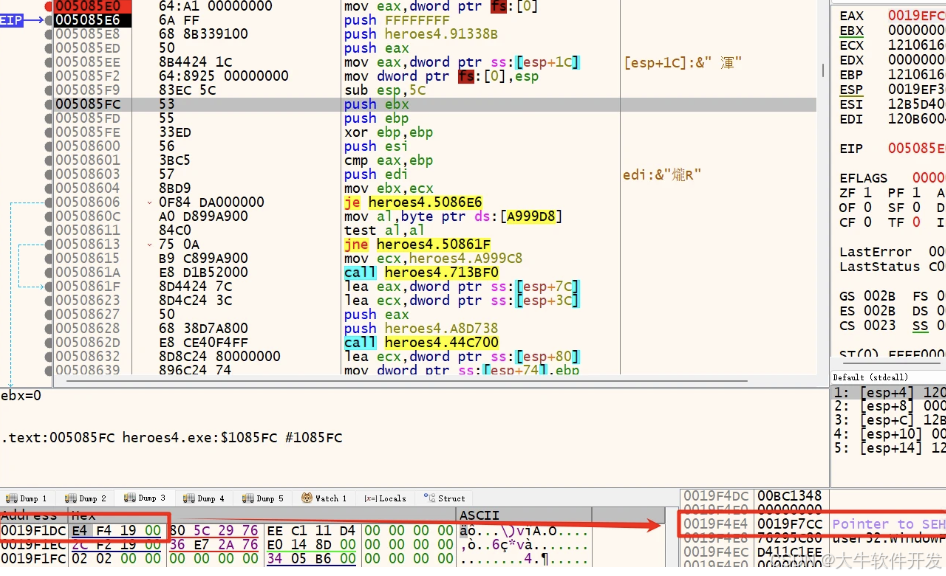The width and height of the screenshot is (946, 576).
Task: Select the 'je heroes4.5086E6' instruction
Action: point(413,202)
